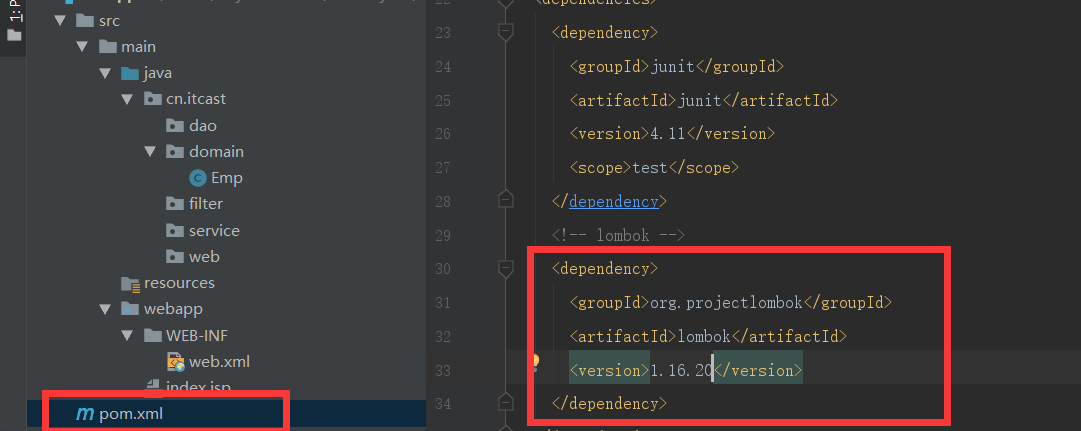The height and width of the screenshot is (431, 1081).
Task: Select the webapp folder icon
Action: 130,309
